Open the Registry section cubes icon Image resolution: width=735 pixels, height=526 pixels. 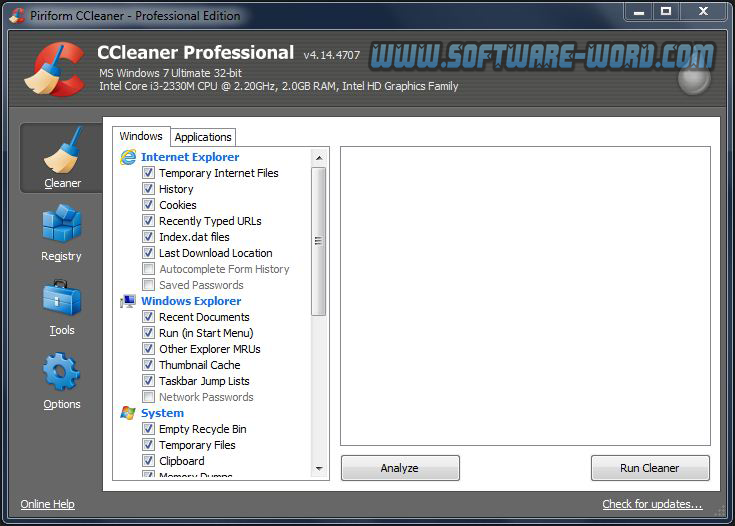click(x=61, y=223)
